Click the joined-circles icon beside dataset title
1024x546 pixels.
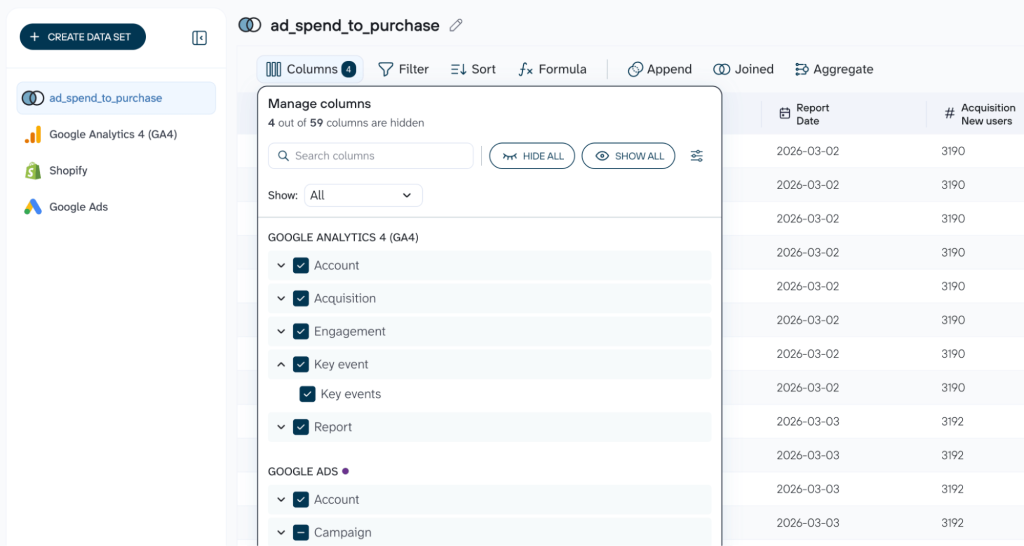click(249, 25)
